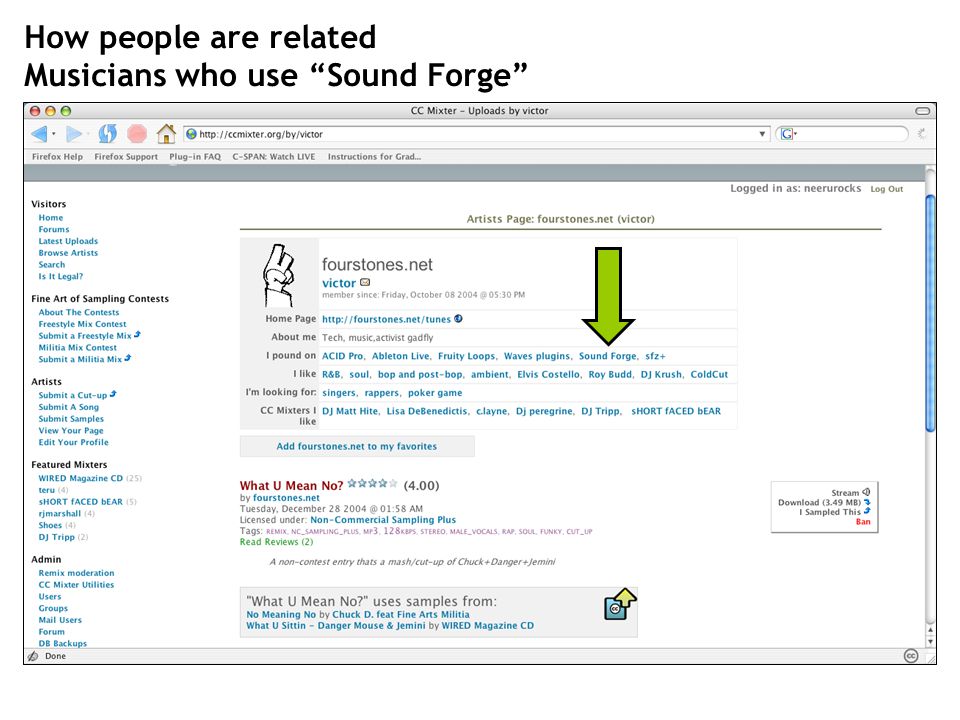Select the ACID Pro tag link
Viewport: 960px width, 720px height.
point(342,356)
